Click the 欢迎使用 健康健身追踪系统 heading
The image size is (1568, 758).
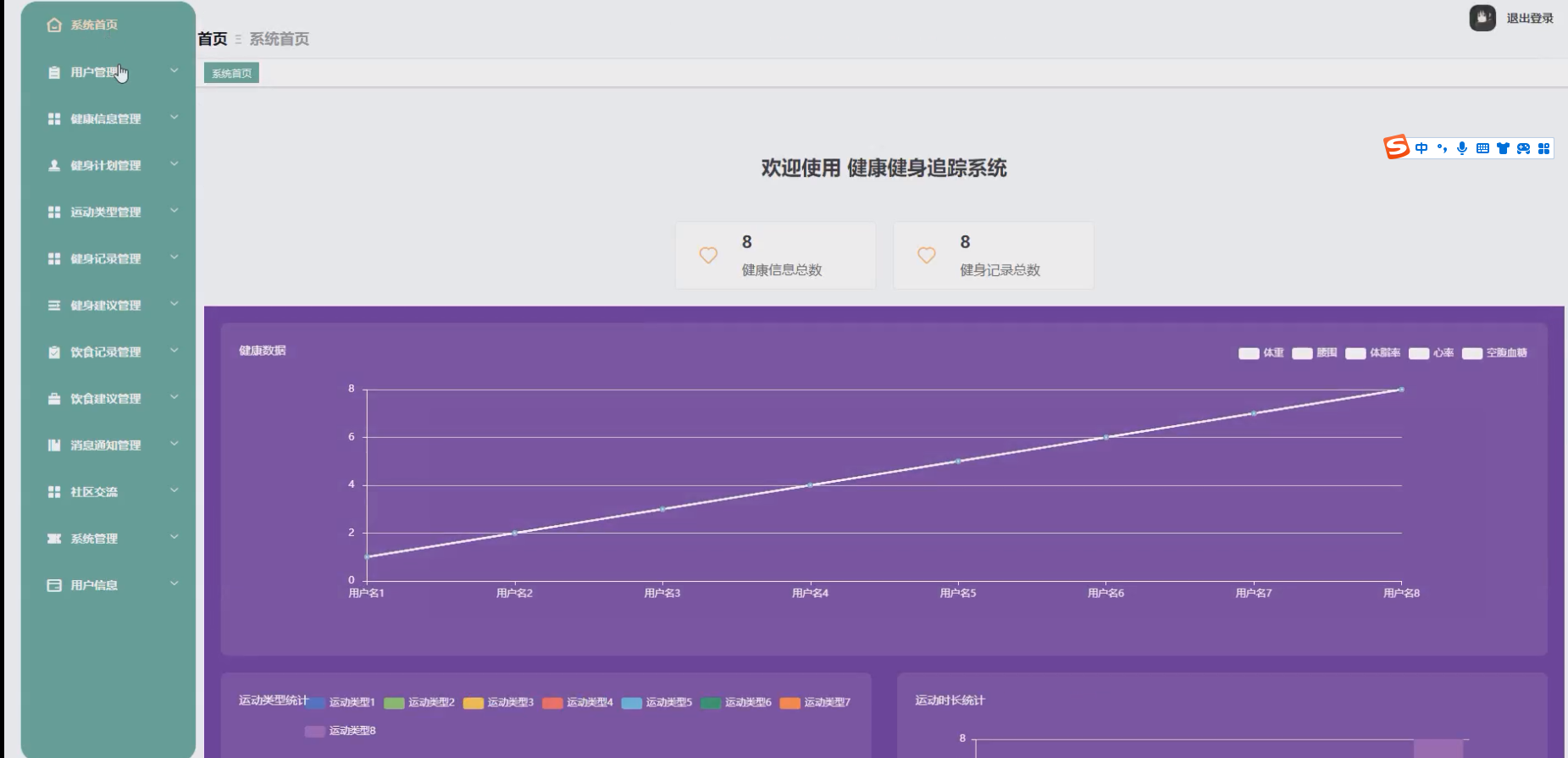884,168
